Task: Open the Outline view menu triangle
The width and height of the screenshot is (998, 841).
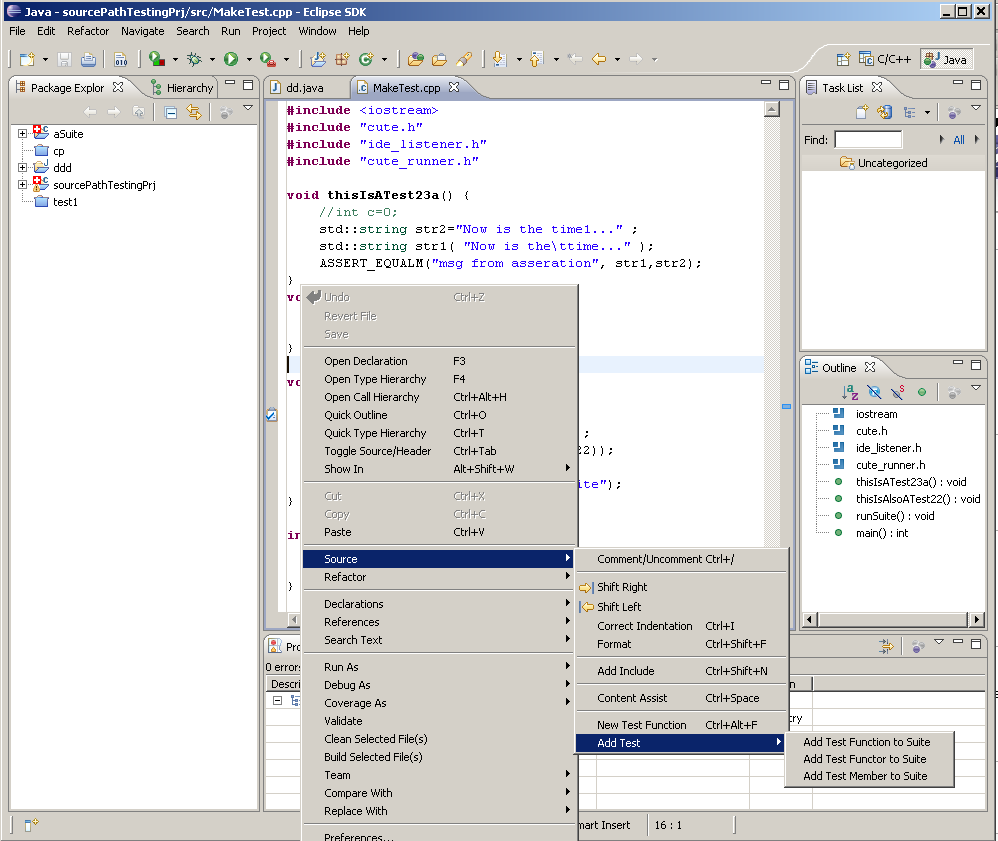Action: click(x=976, y=388)
